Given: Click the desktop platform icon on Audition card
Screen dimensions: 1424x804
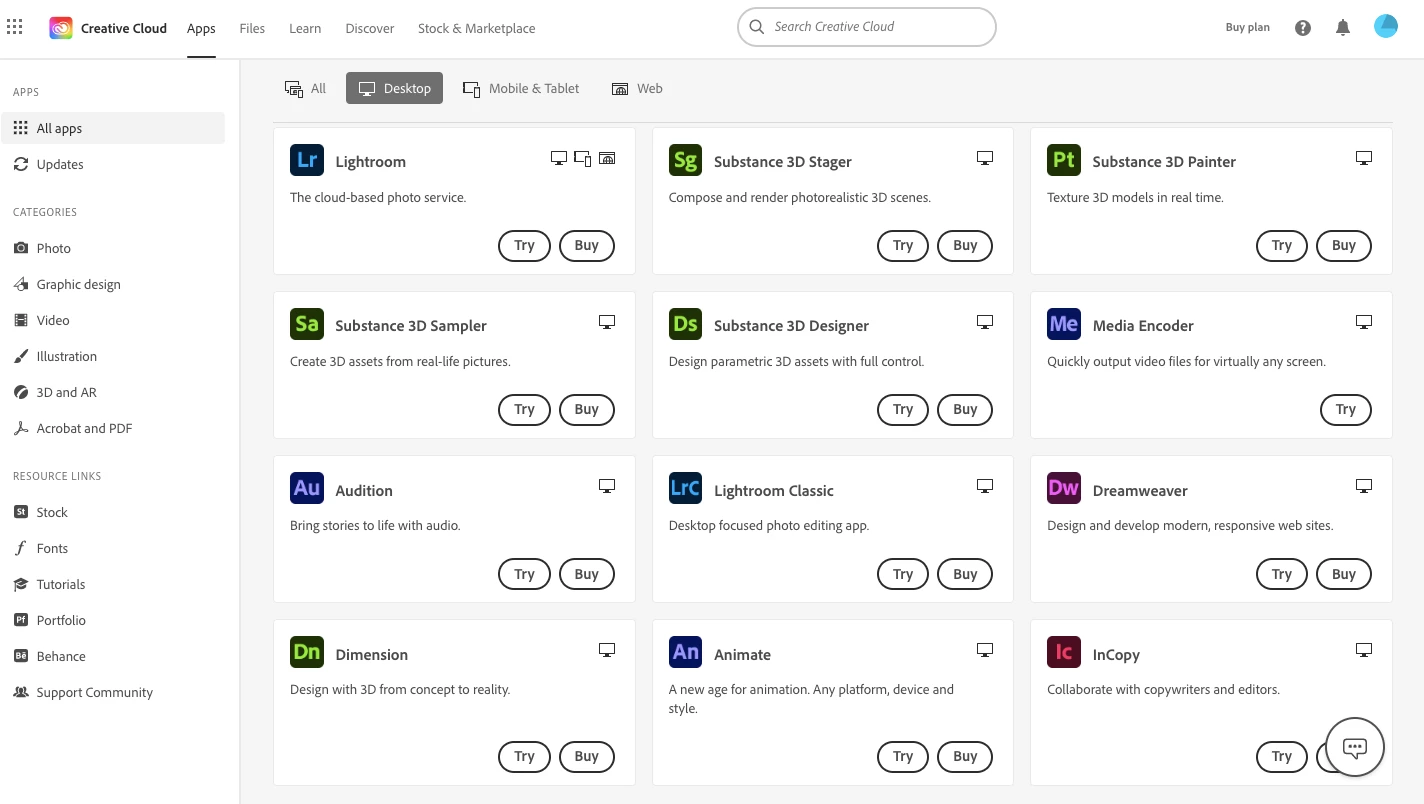Looking at the screenshot, I should pyautogui.click(x=607, y=486).
